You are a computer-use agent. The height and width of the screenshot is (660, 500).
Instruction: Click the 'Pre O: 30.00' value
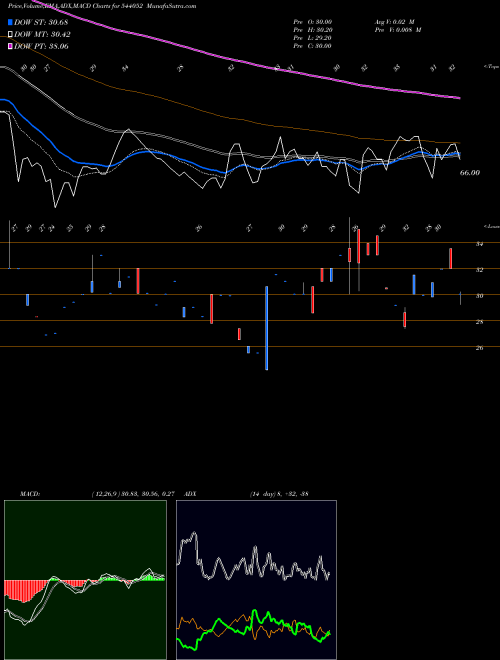tap(312, 22)
